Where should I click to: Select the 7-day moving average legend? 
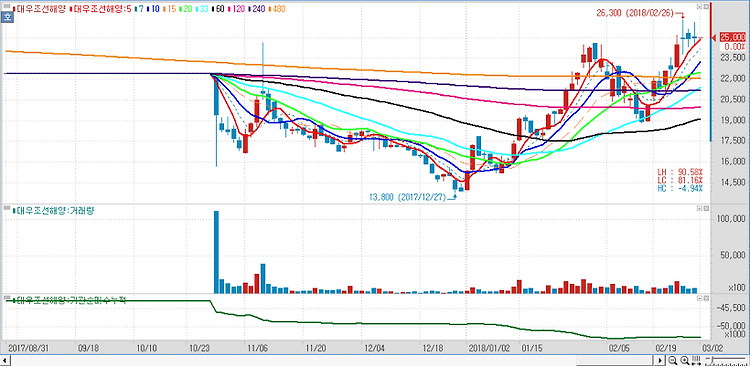(x=140, y=9)
